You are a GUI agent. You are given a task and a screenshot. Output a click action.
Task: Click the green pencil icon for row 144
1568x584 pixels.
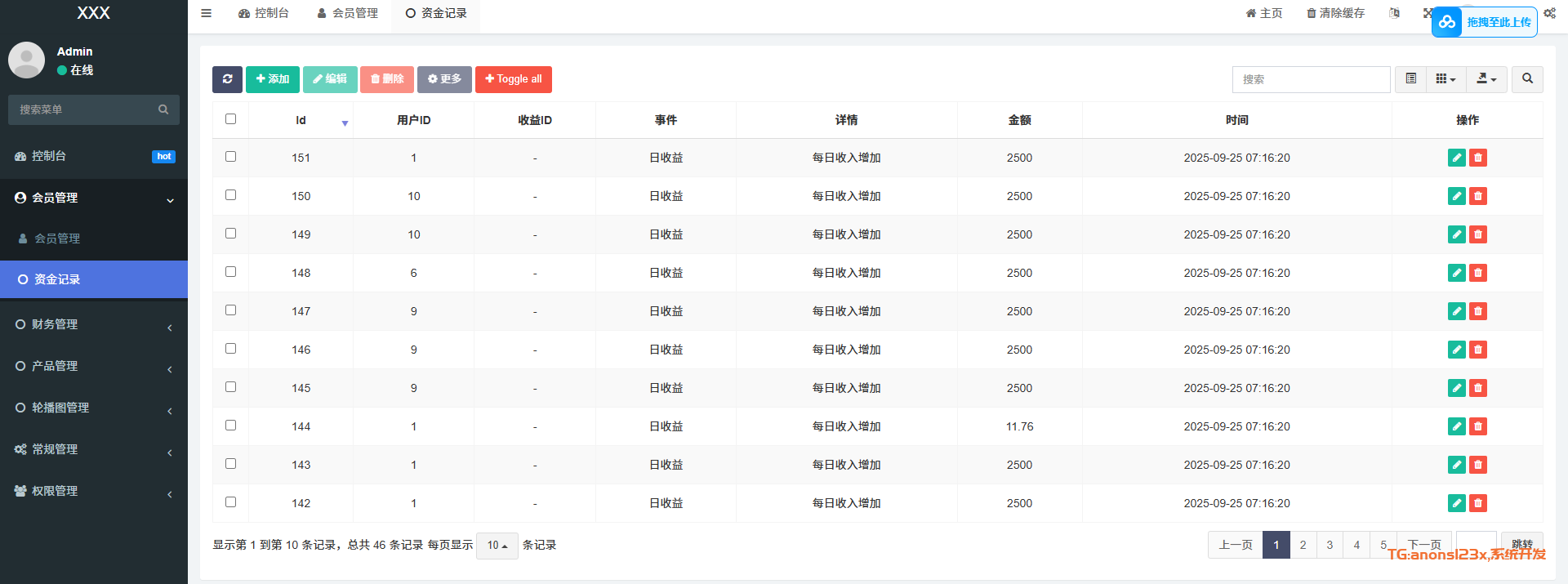1456,426
